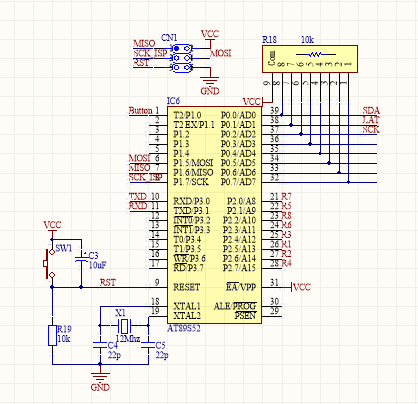
Task: Click the ALE/PROG pin name on IC6
Action: tap(235, 306)
